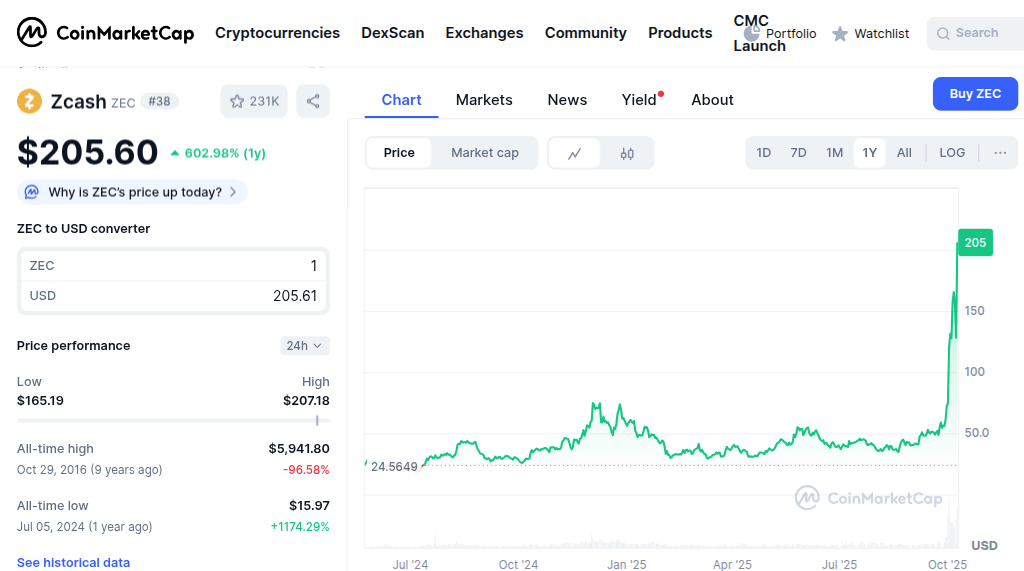Click the search magnifier icon
Viewport: 1024px width, 571px height.
coord(942,33)
